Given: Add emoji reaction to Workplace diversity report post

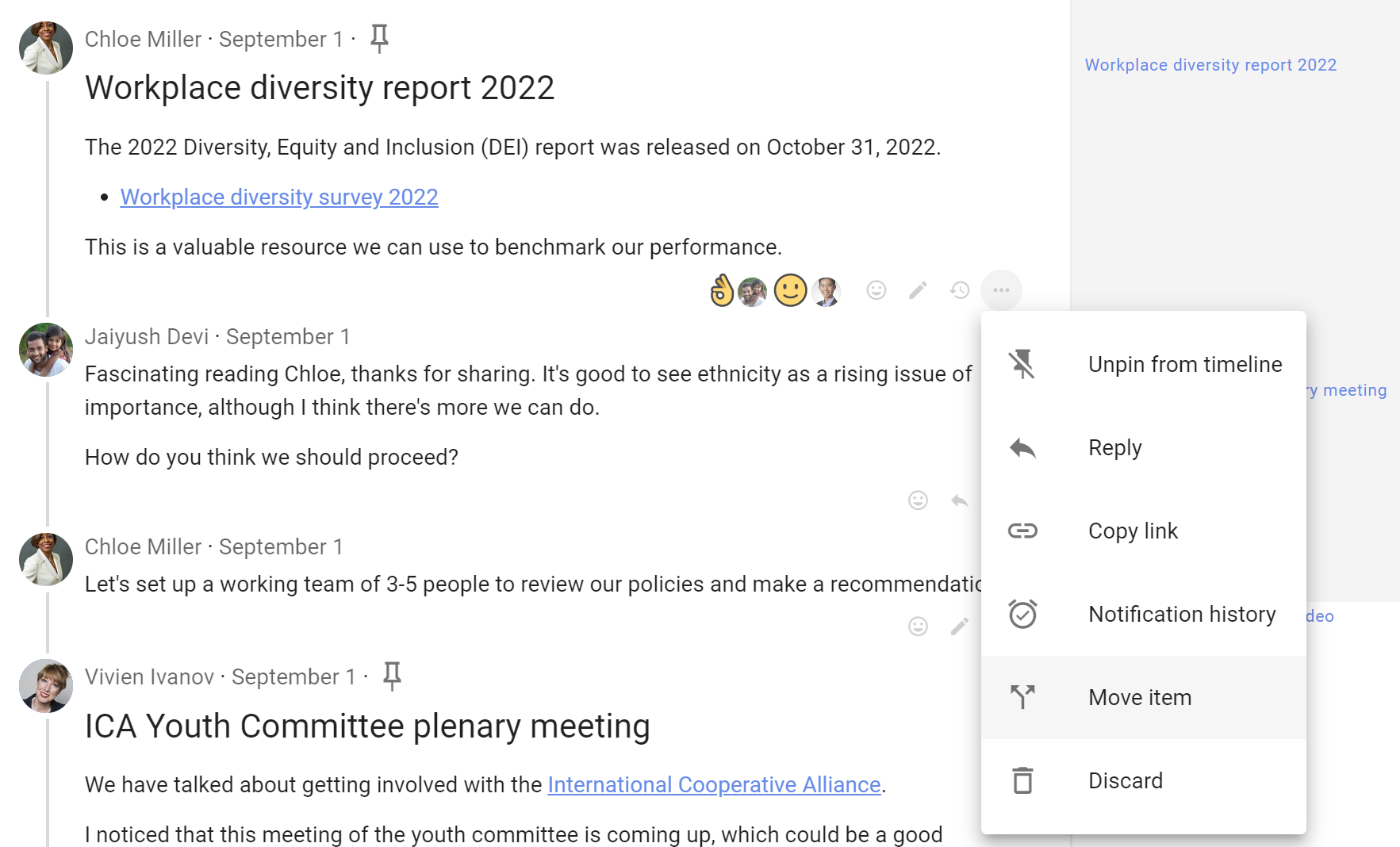Looking at the screenshot, I should (x=876, y=290).
